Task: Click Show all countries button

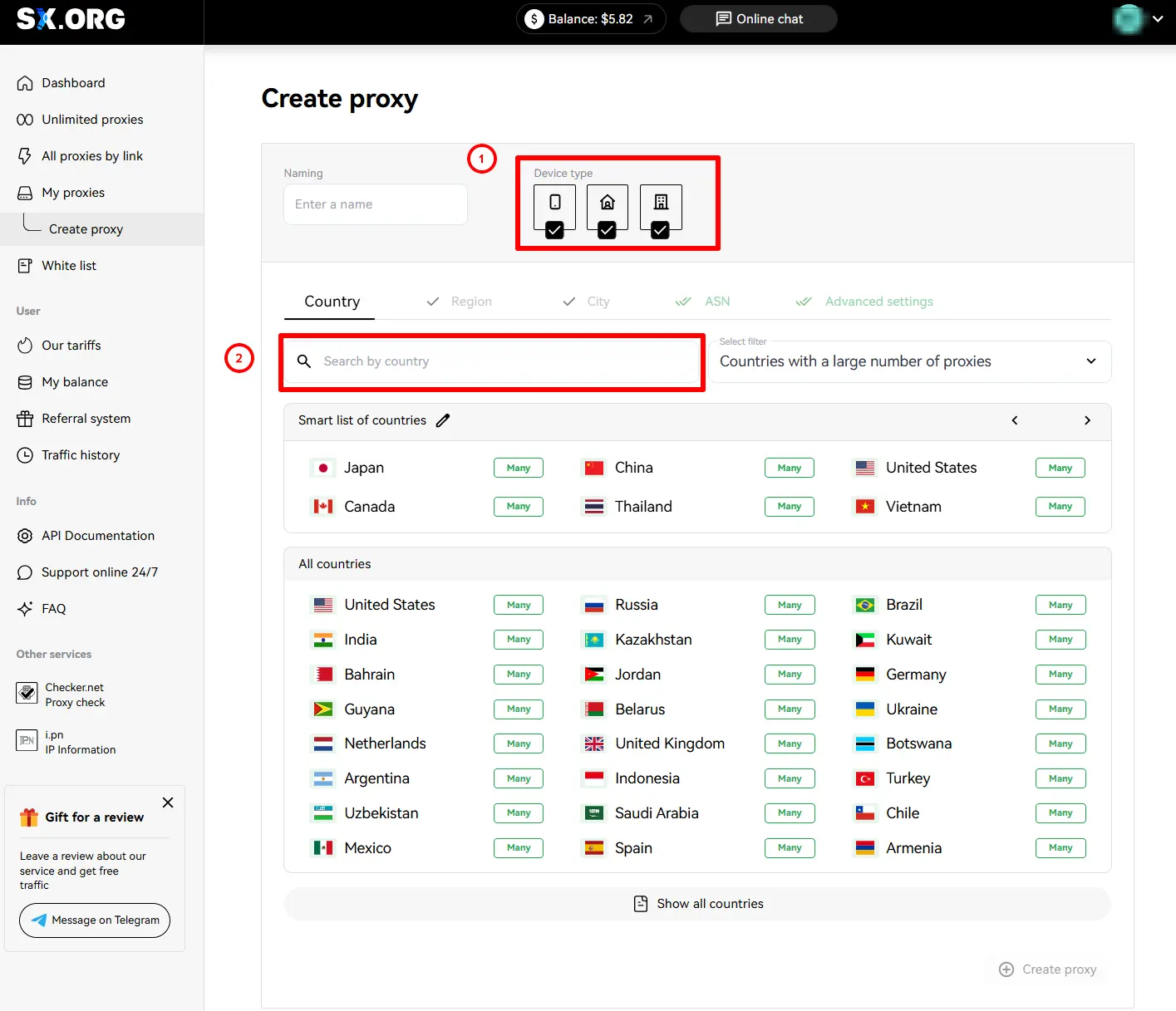Action: pyautogui.click(x=697, y=904)
